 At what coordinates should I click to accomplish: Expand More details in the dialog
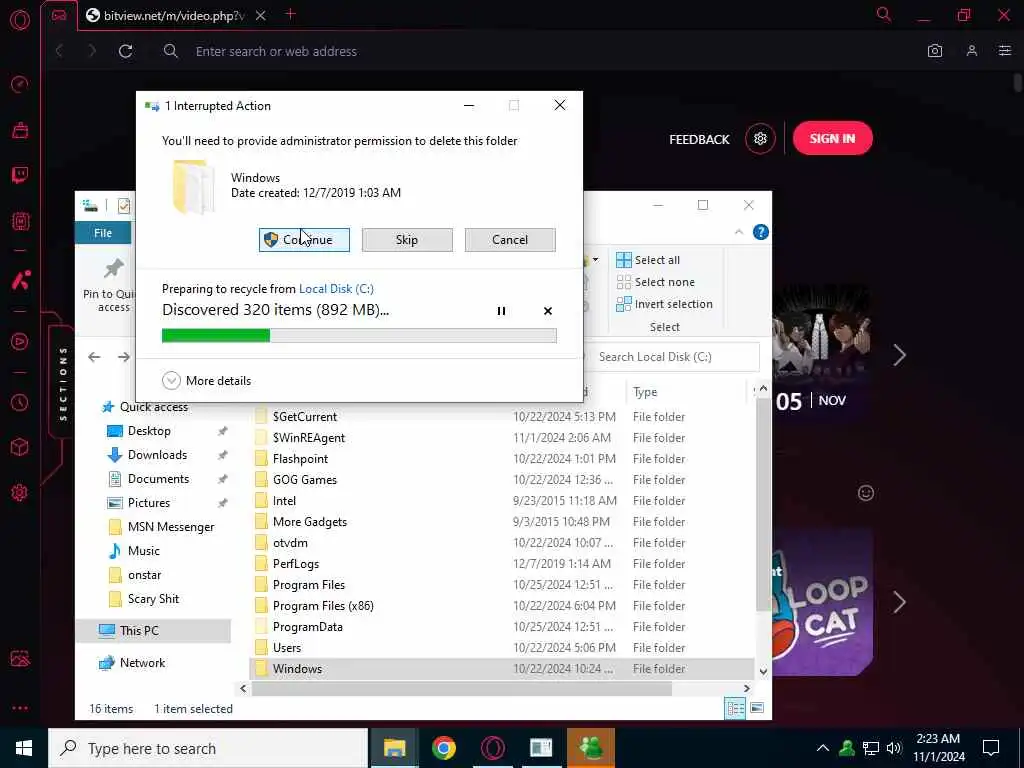[207, 380]
